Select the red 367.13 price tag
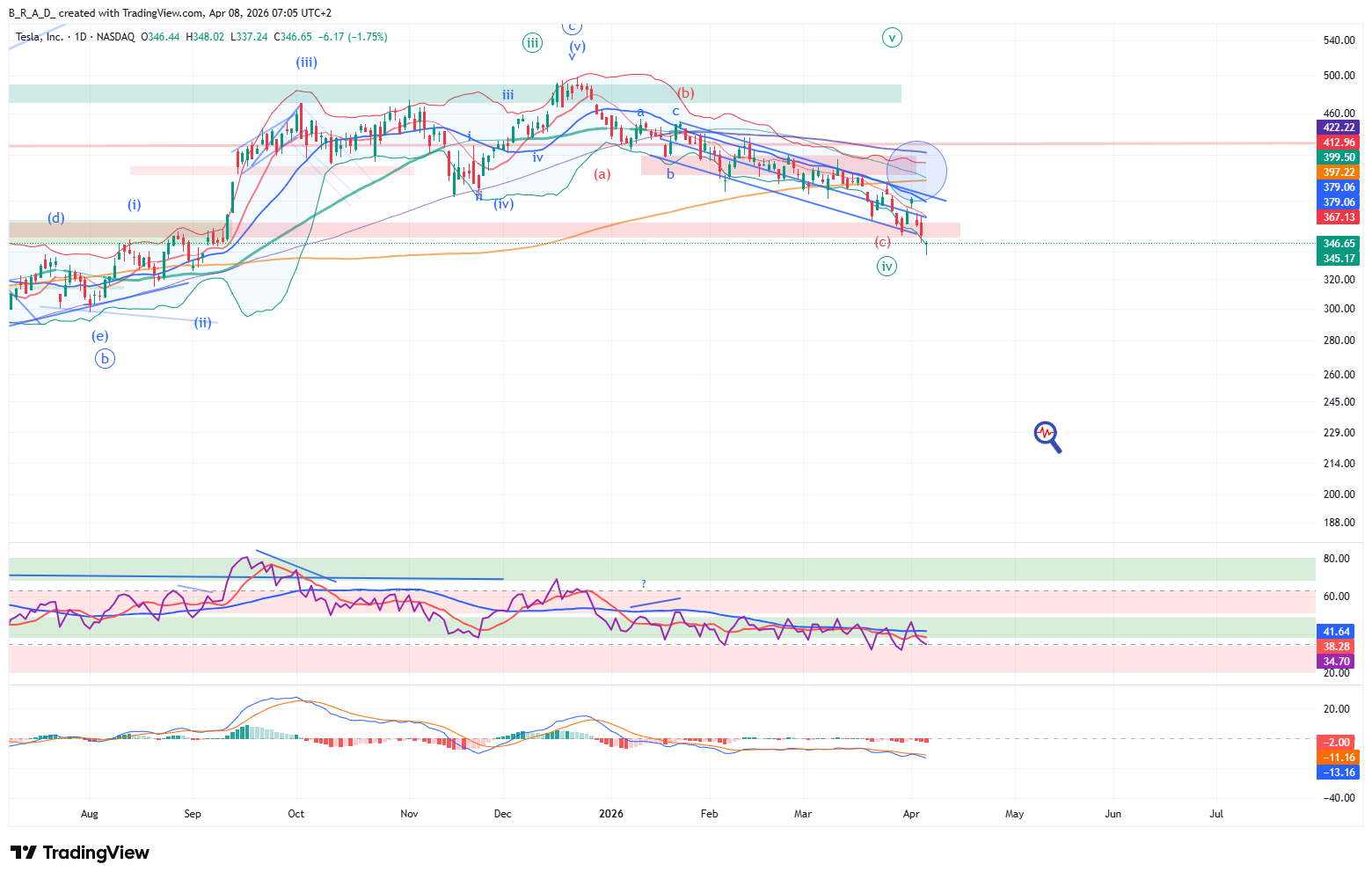Viewport: 1372px width, 879px height. point(1338,217)
